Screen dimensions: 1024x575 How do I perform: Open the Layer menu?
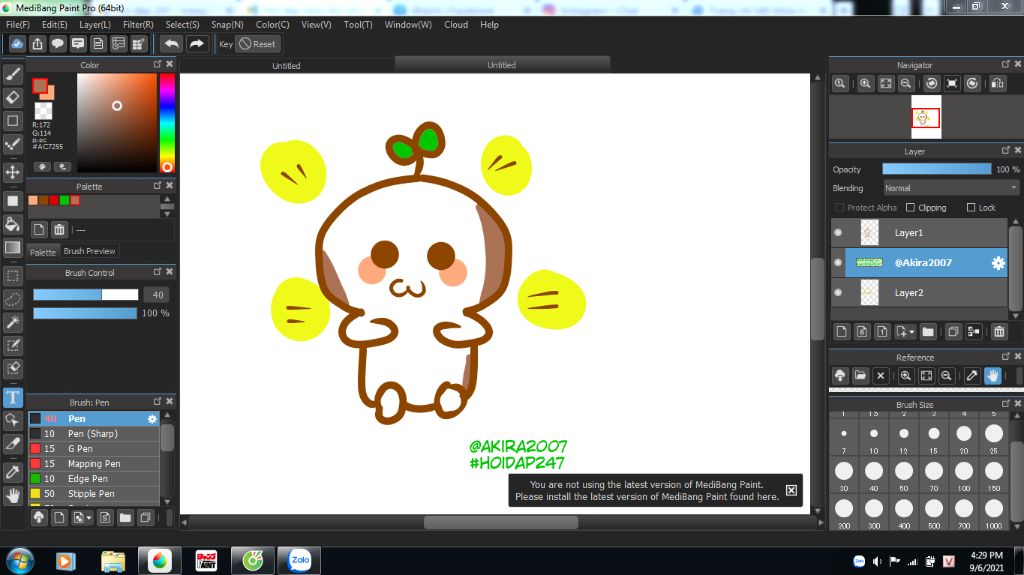[x=95, y=25]
